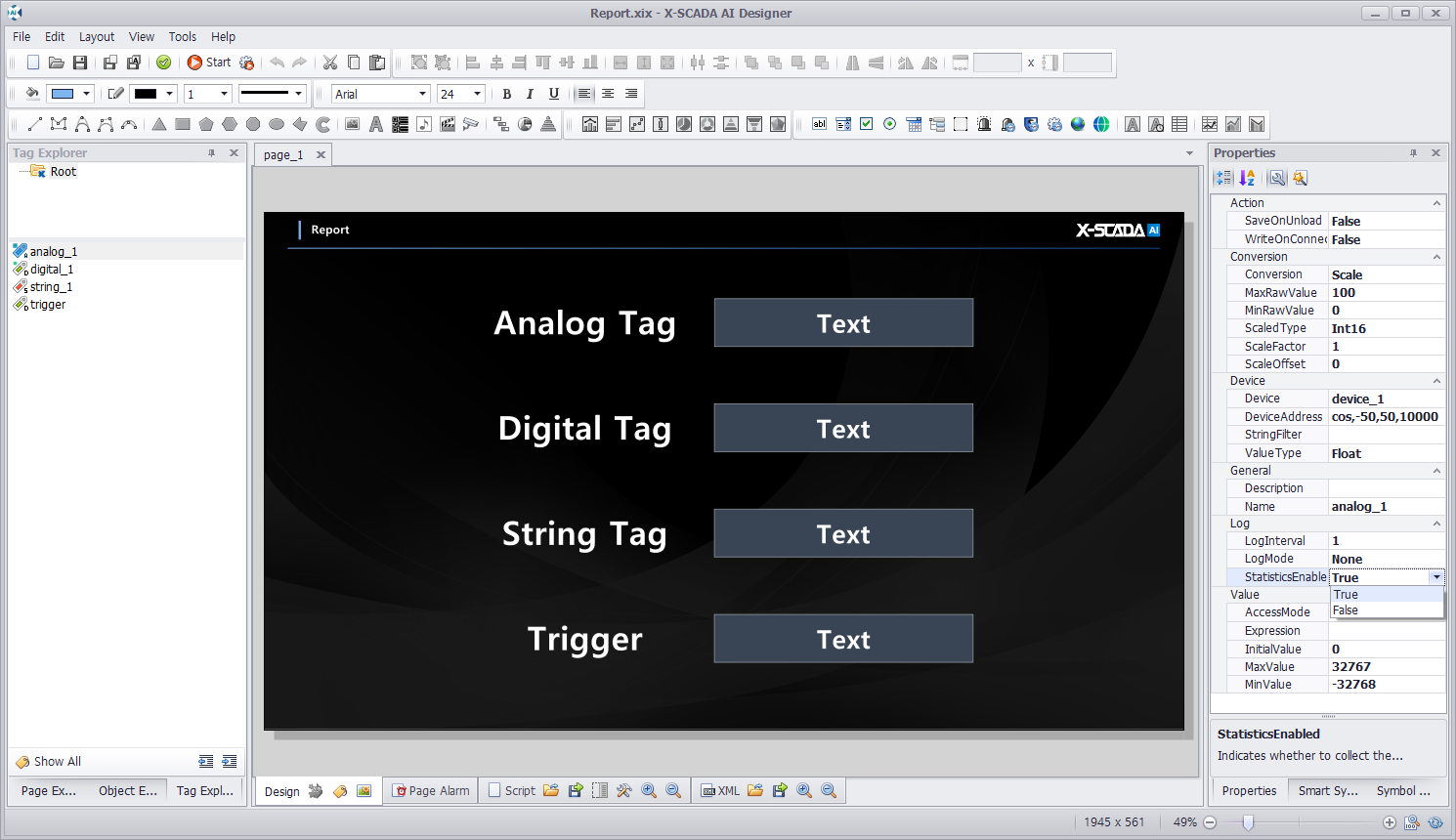Viewport: 1456px width, 840px height.
Task: Open the Arial font dropdown
Action: 422,94
